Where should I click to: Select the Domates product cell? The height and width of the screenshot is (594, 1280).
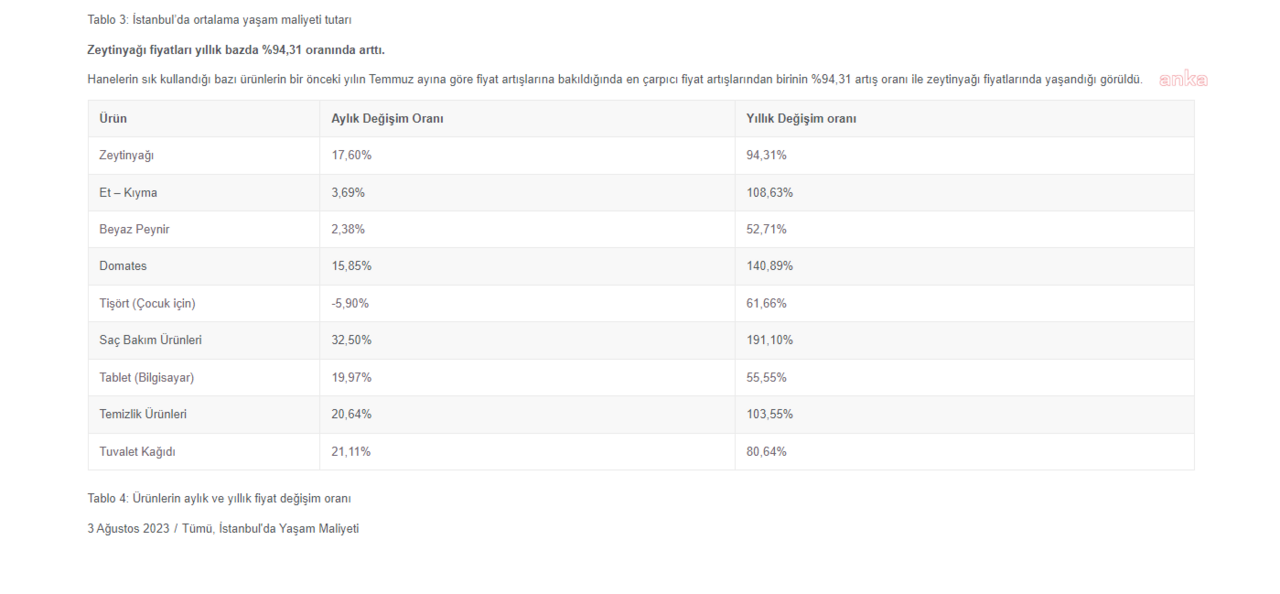point(123,267)
